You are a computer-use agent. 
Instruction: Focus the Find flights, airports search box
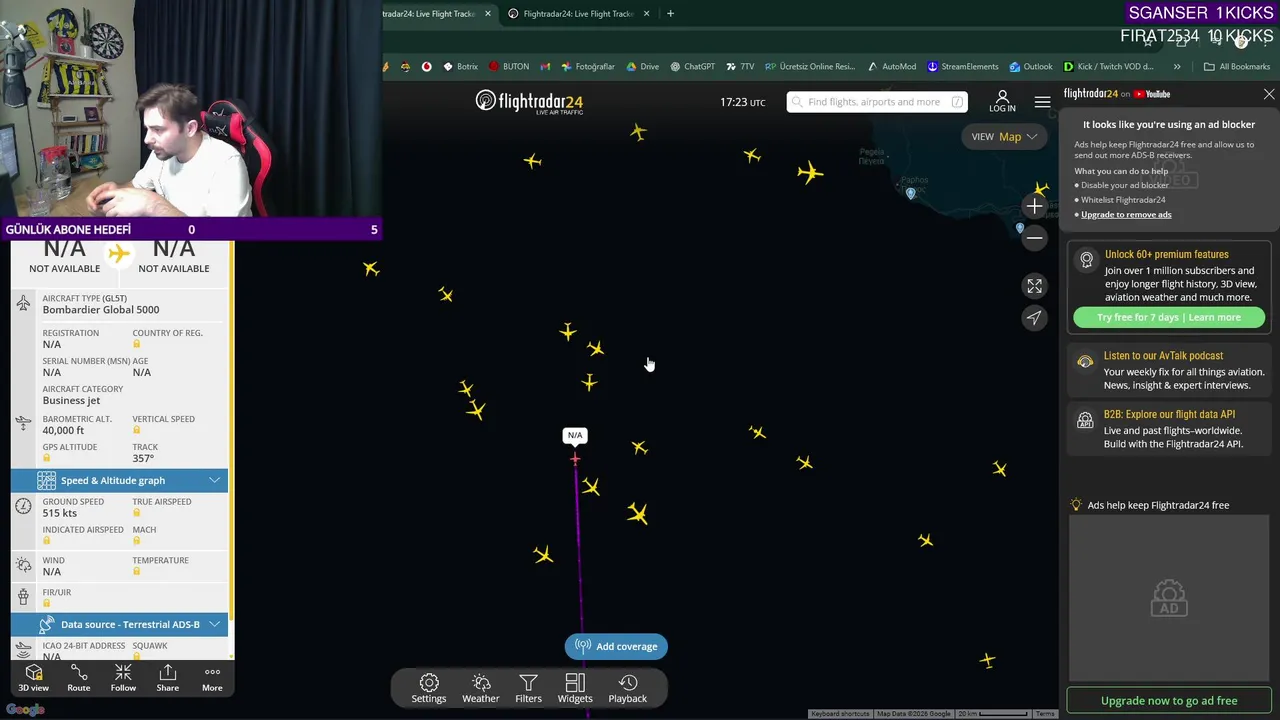[877, 102]
